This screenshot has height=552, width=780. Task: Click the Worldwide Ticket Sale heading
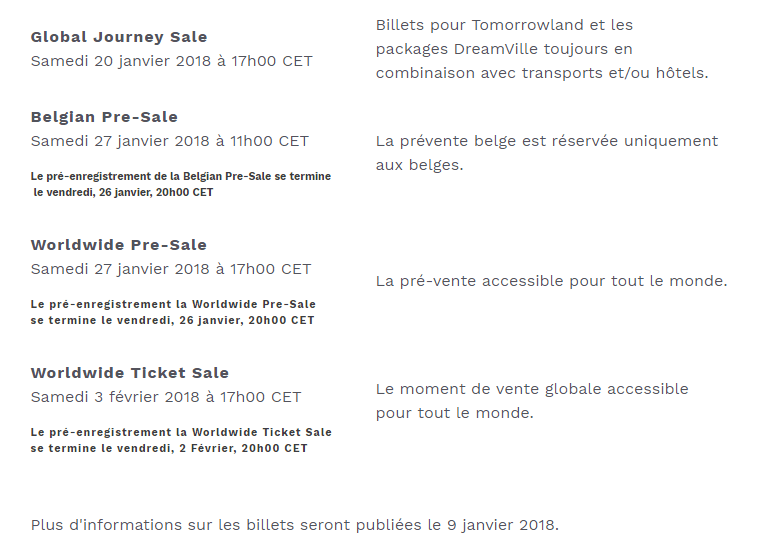tap(130, 373)
